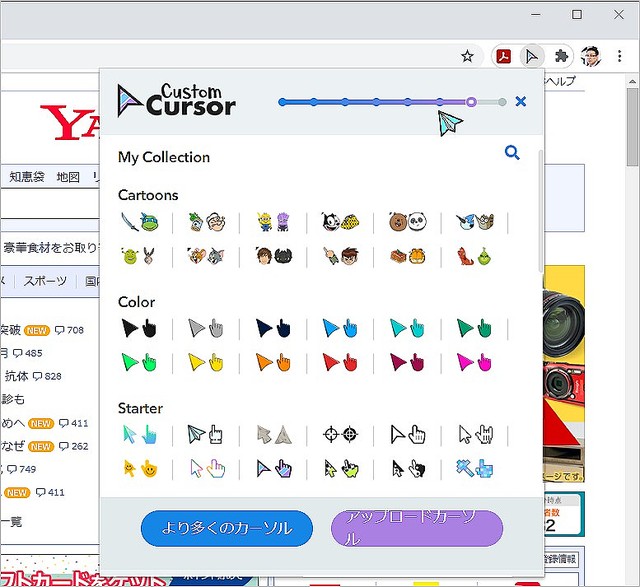This screenshot has height=587, width=640.
Task: Open the My Collection section
Action: [x=164, y=157]
